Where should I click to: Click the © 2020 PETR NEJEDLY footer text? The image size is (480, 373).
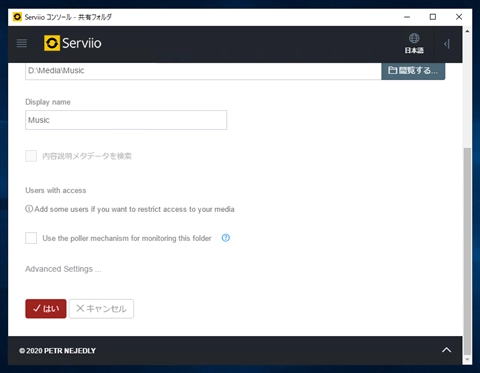57,351
